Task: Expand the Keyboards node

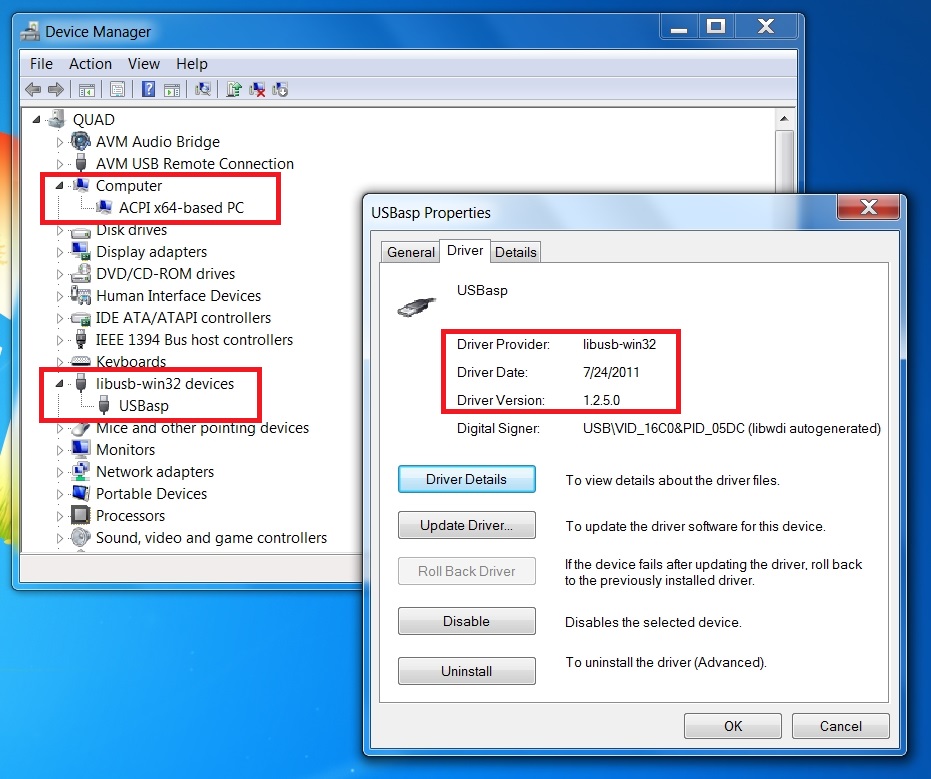Action: click(59, 362)
